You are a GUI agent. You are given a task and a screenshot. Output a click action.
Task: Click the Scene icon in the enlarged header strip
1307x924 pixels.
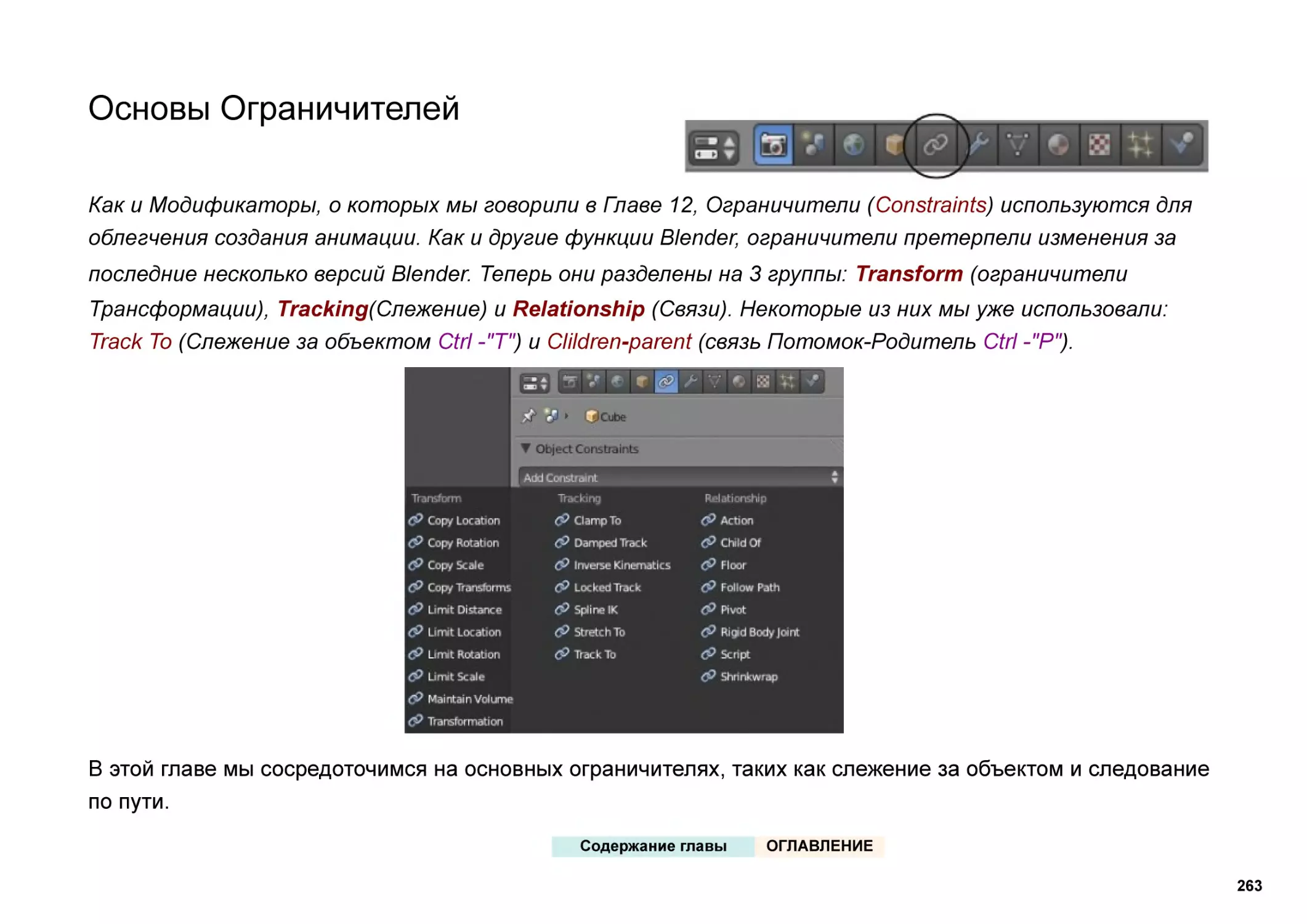(814, 145)
